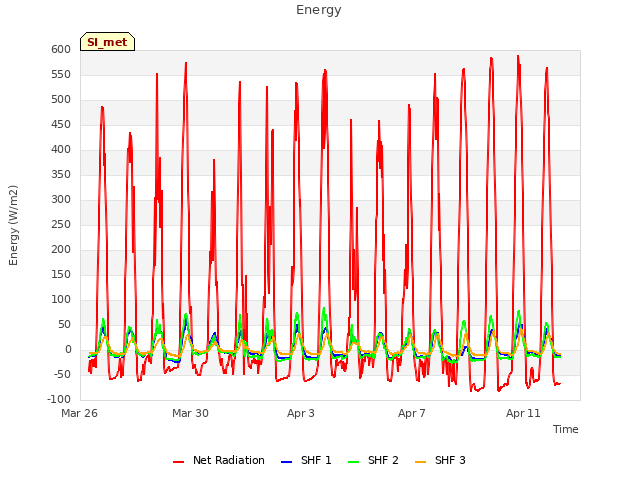Click the -100 y-axis tick label

click(x=59, y=399)
